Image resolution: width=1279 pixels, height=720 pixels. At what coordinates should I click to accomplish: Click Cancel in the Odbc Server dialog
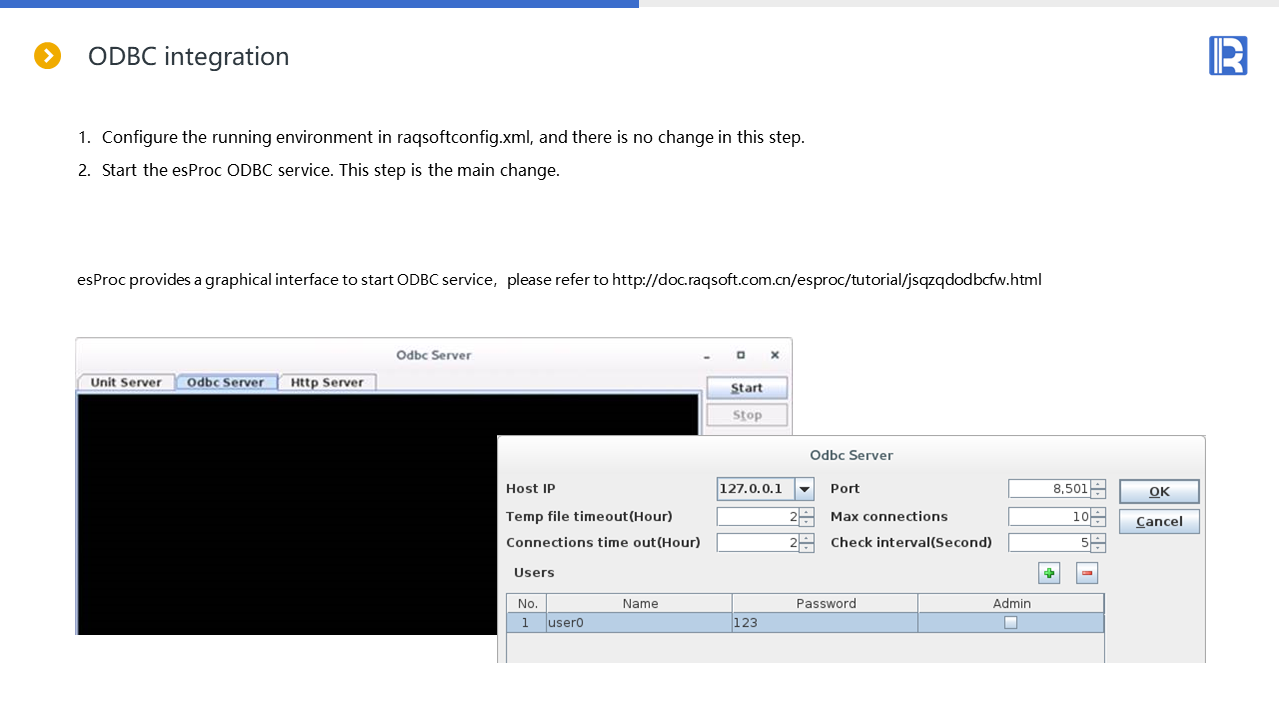click(x=1159, y=521)
